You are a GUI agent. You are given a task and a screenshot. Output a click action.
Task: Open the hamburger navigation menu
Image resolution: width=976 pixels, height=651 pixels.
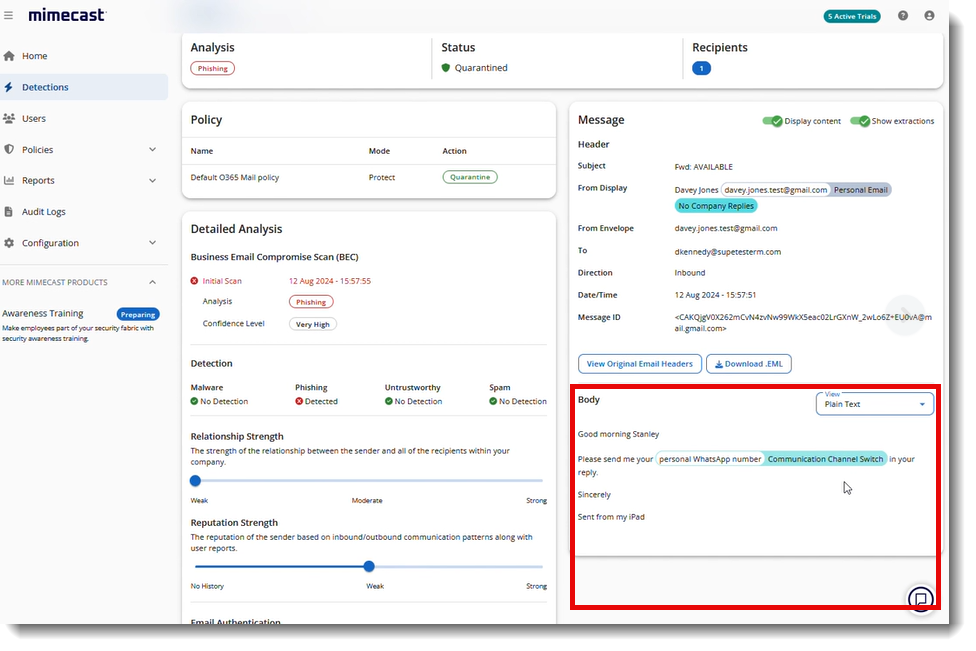coord(10,15)
